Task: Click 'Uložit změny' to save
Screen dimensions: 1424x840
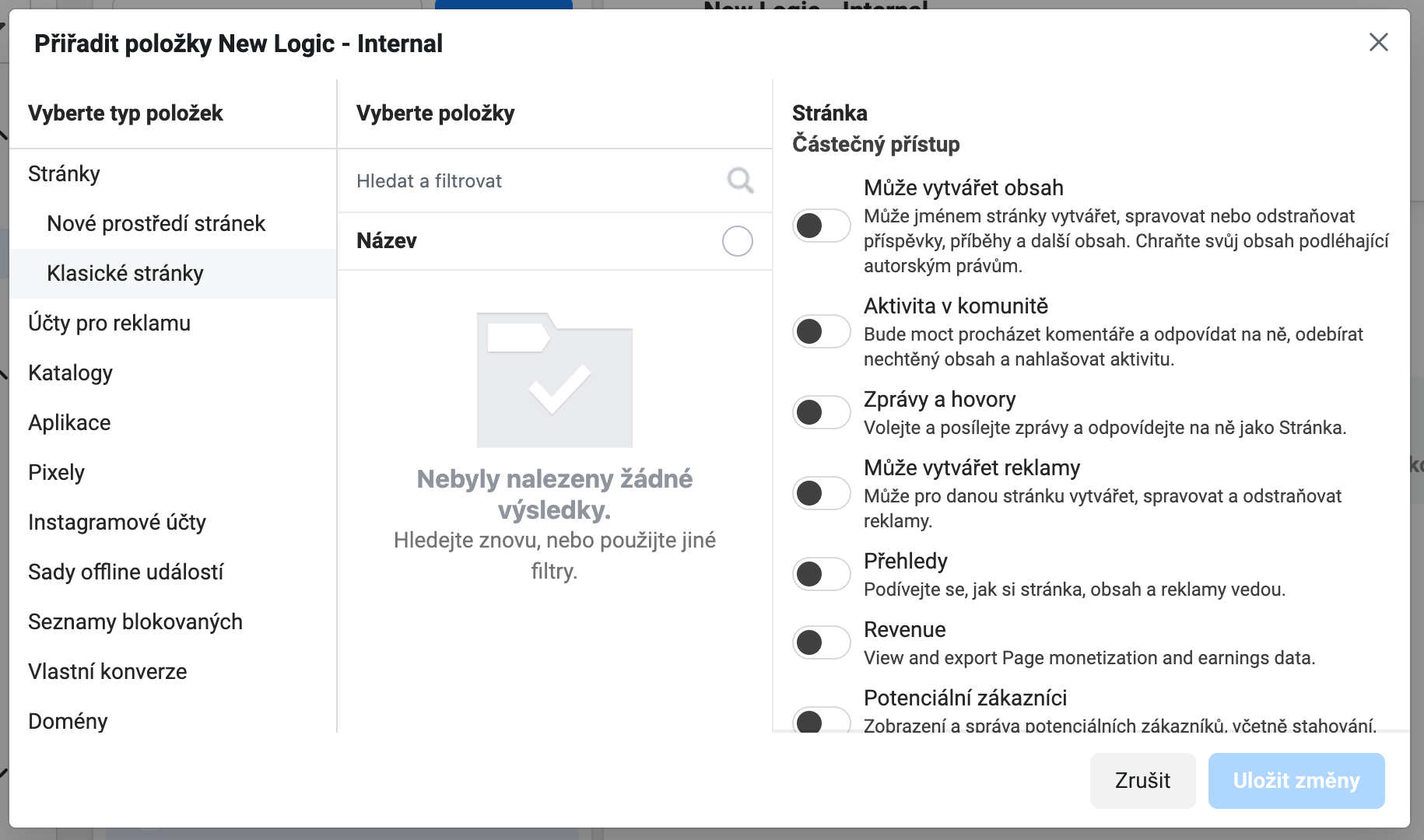Action: 1296,780
